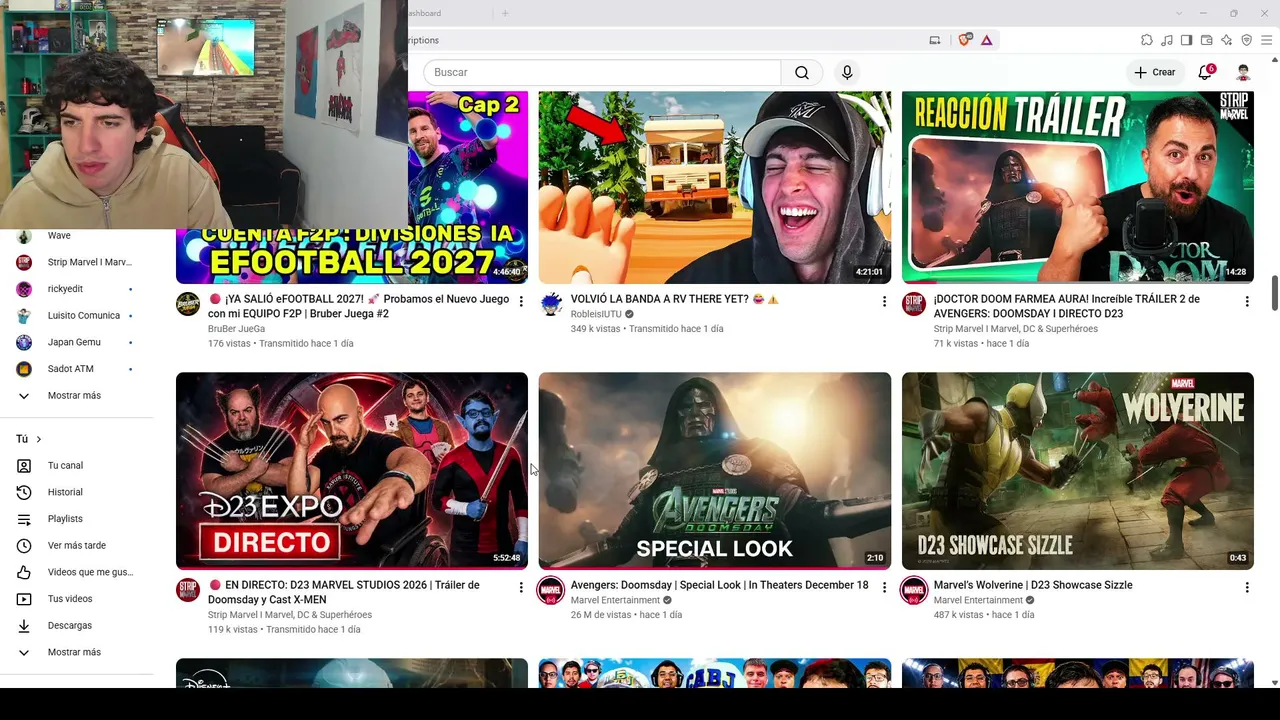Click BruBer JueGa channel name
1280x720 pixels.
(x=237, y=329)
